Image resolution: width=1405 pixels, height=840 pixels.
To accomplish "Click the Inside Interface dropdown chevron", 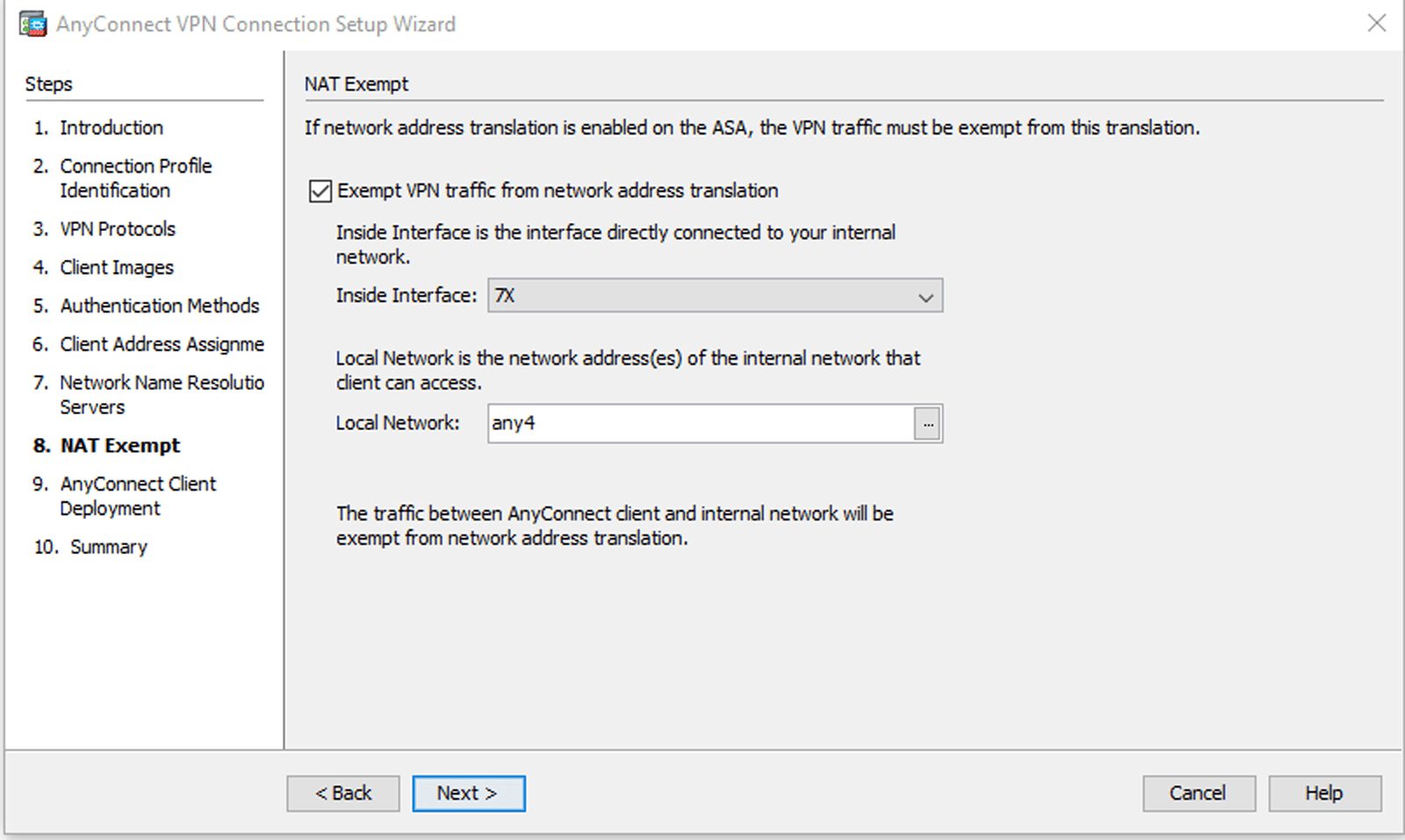I will click(926, 296).
